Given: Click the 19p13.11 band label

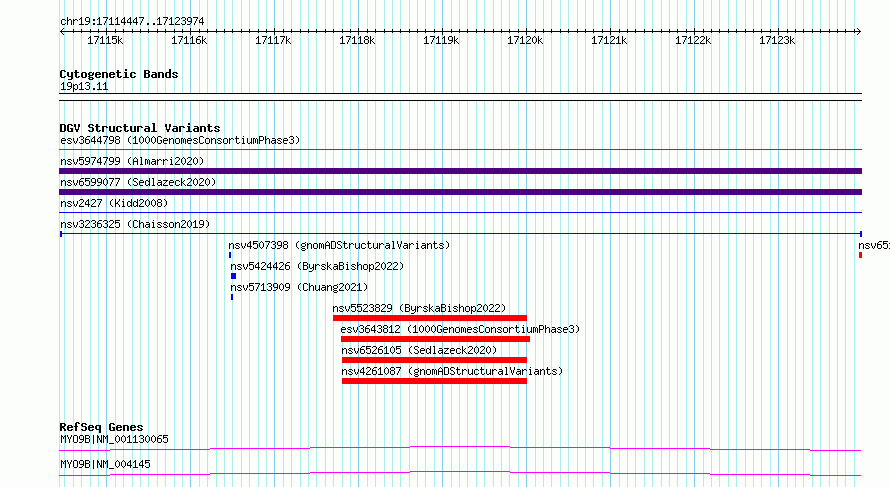Looking at the screenshot, I should tap(84, 86).
